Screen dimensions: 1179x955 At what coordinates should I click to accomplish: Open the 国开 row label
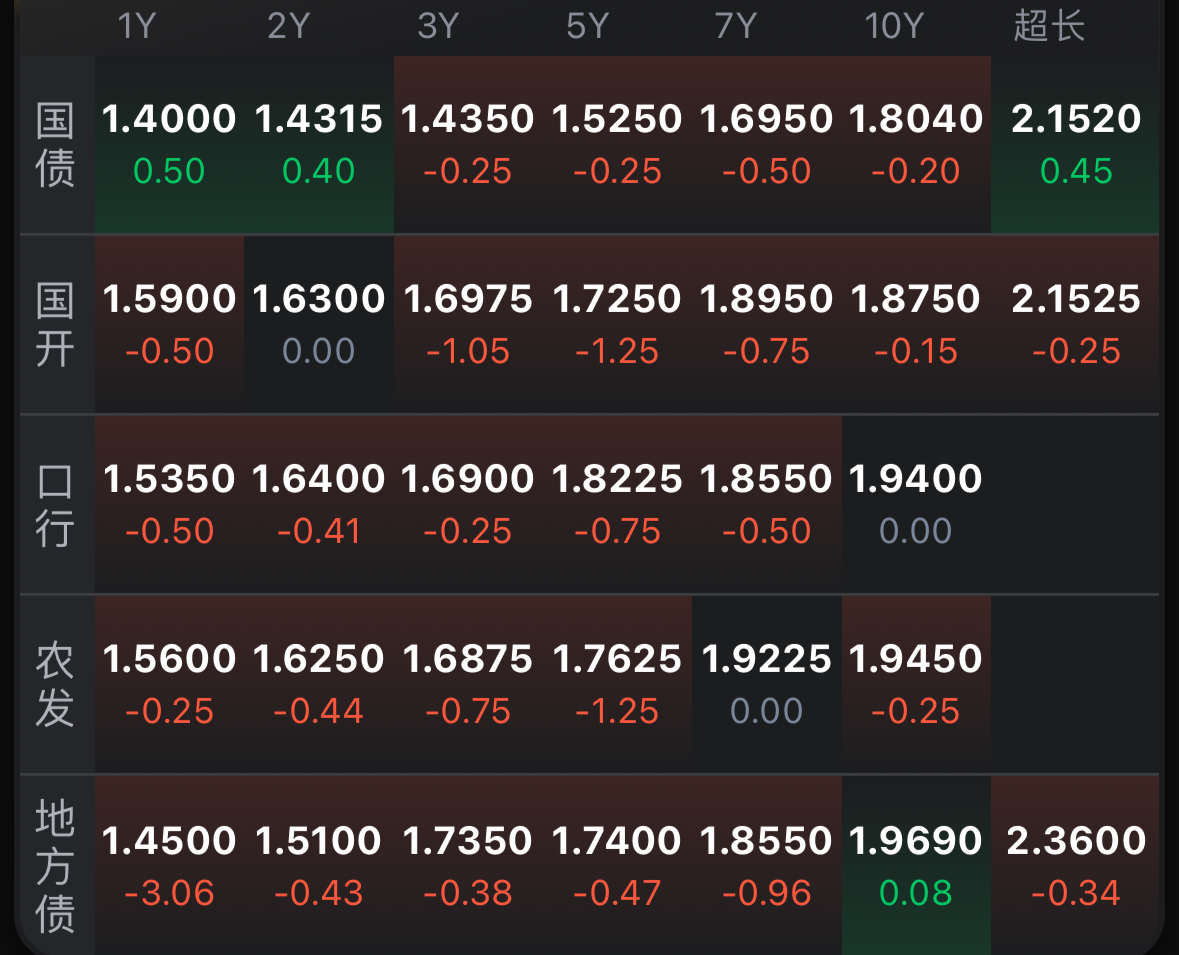click(56, 325)
